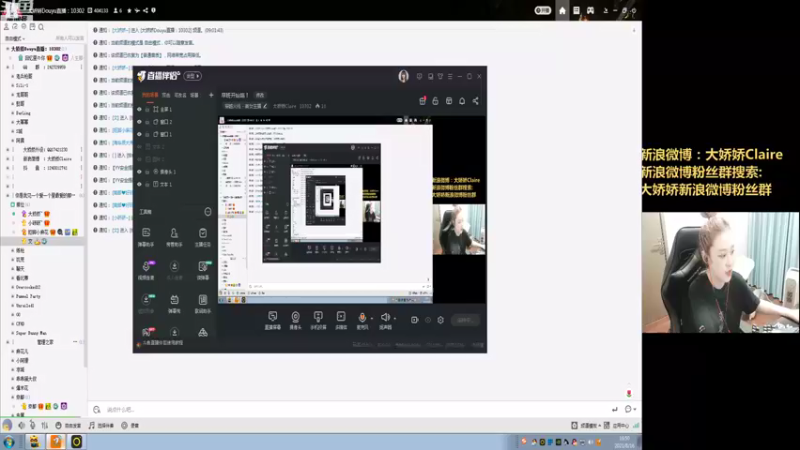Open the gift box icon with red dot
Image resolution: width=800 pixels, height=450 pixels.
[422, 101]
